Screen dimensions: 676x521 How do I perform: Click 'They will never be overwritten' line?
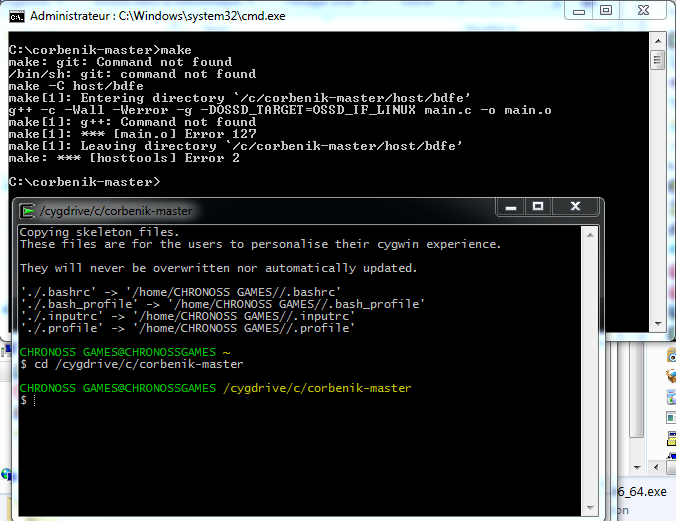218,268
